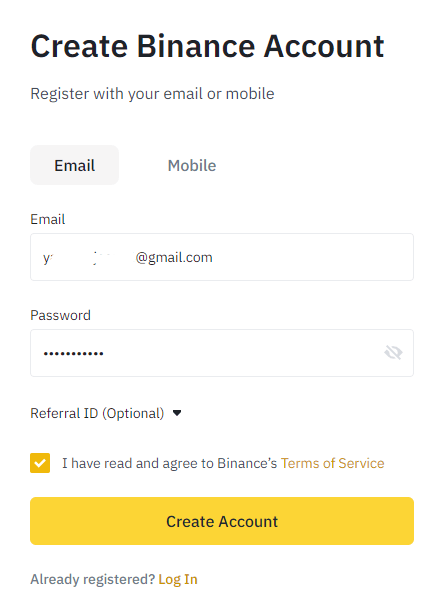Click the Already registered? text

click(x=93, y=579)
